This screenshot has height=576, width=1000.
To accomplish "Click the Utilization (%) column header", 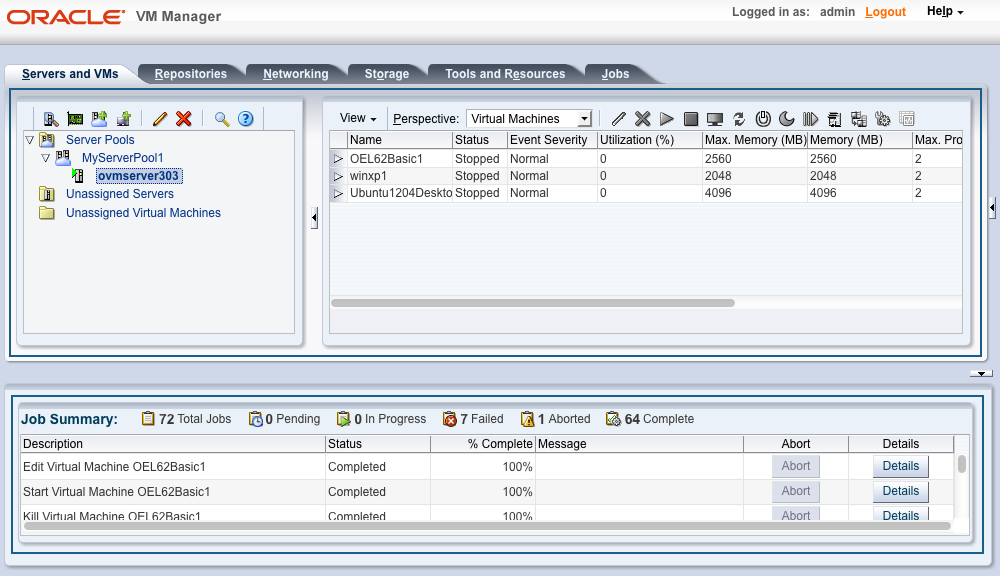I will [649, 140].
